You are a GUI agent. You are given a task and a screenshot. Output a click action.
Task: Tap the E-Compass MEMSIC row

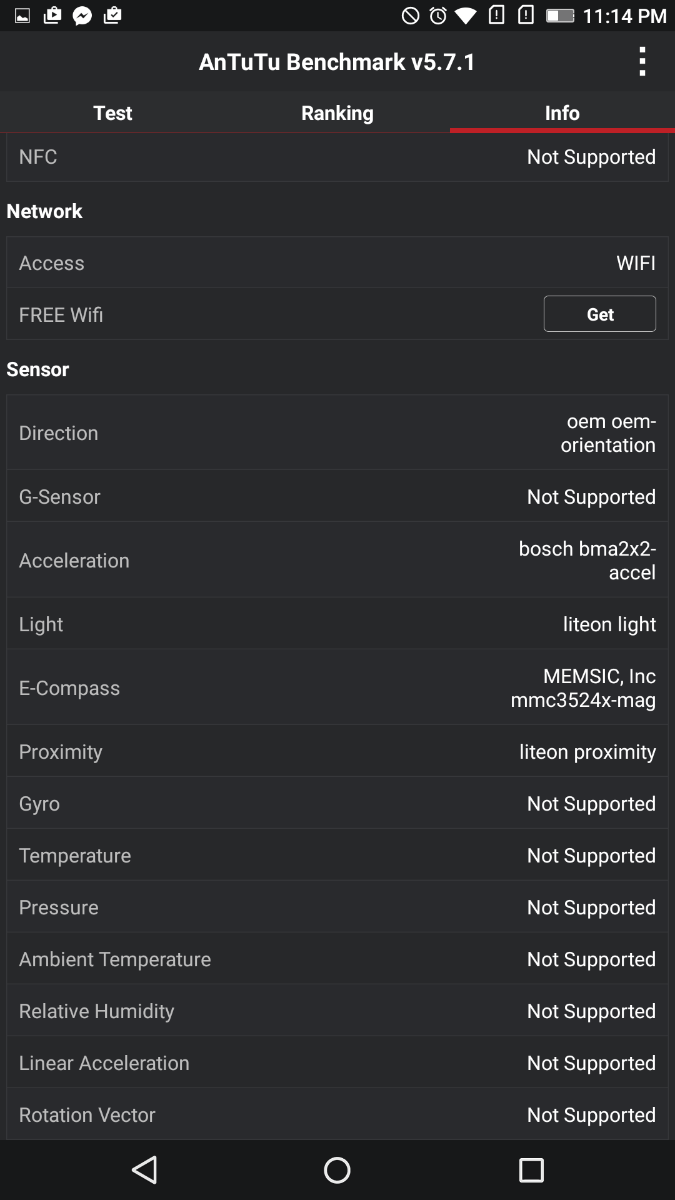[337, 688]
